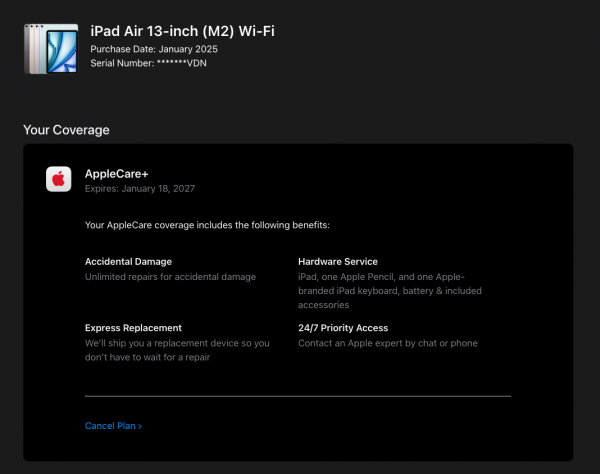
Task: Click 'Contact an Apple expert by chat or phone'
Action: [x=388, y=343]
